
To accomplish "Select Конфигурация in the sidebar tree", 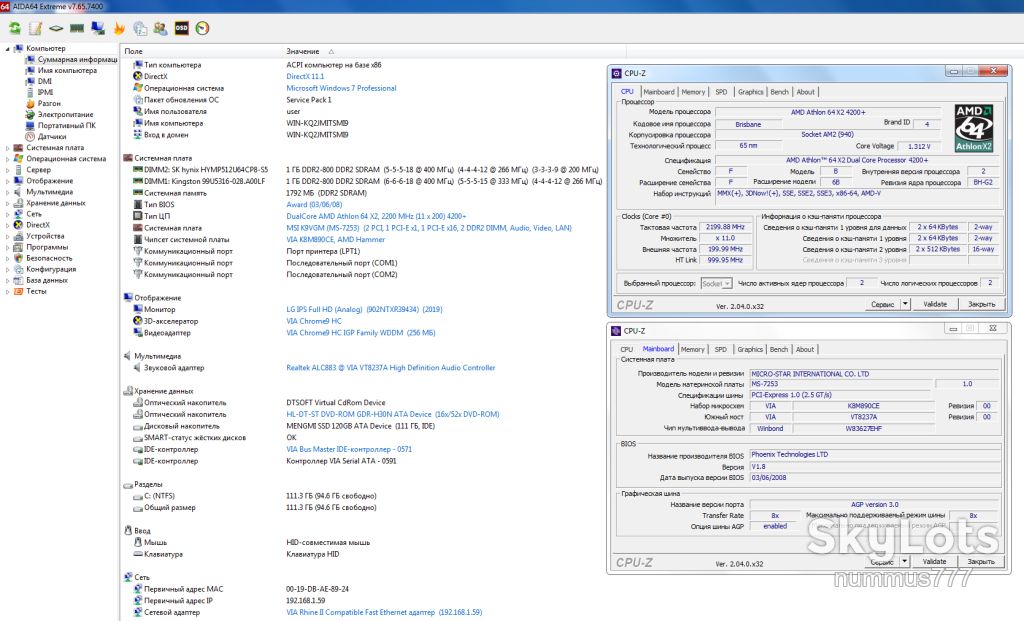I will click(x=51, y=270).
